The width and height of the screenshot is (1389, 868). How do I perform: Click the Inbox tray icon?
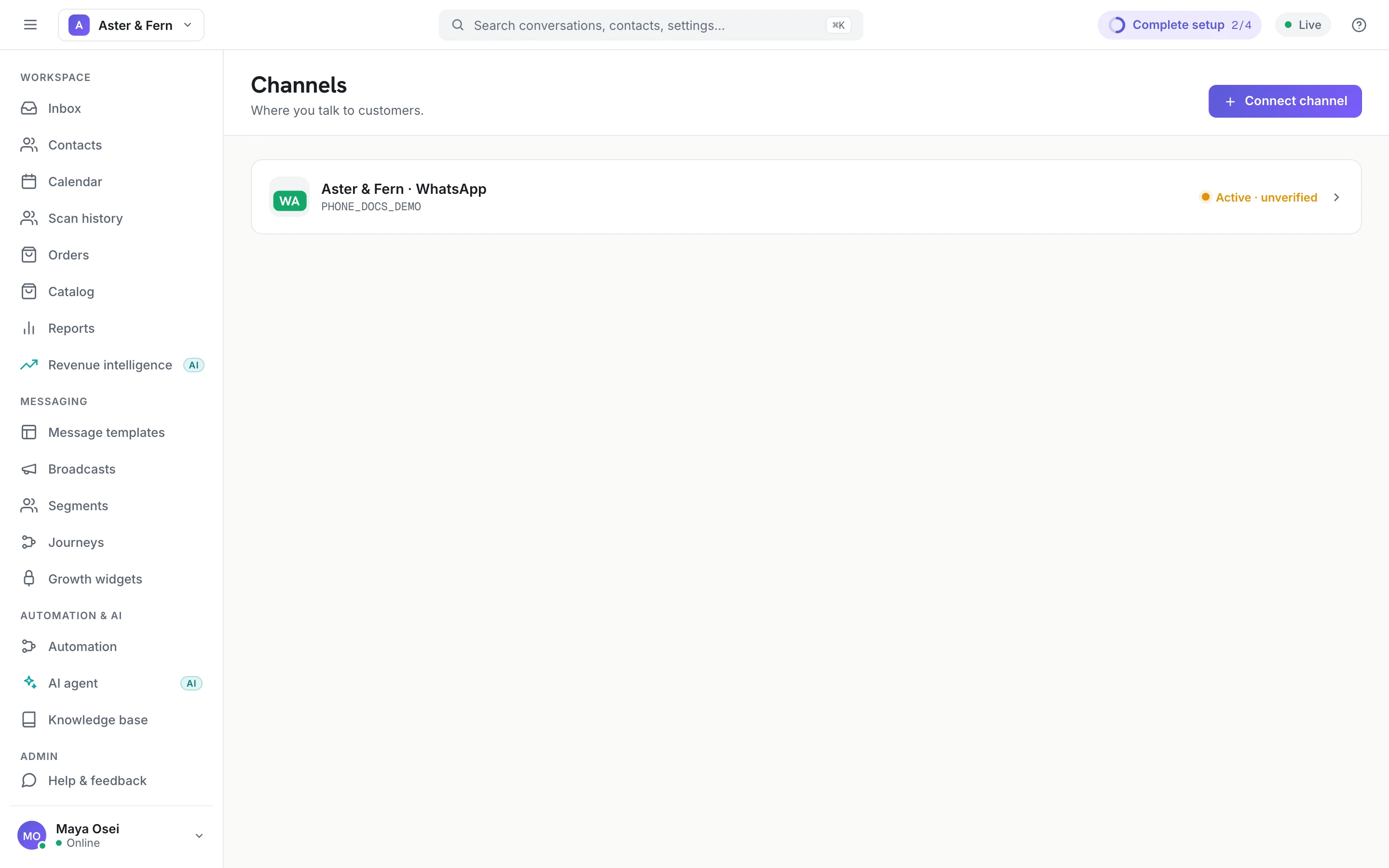point(29,108)
